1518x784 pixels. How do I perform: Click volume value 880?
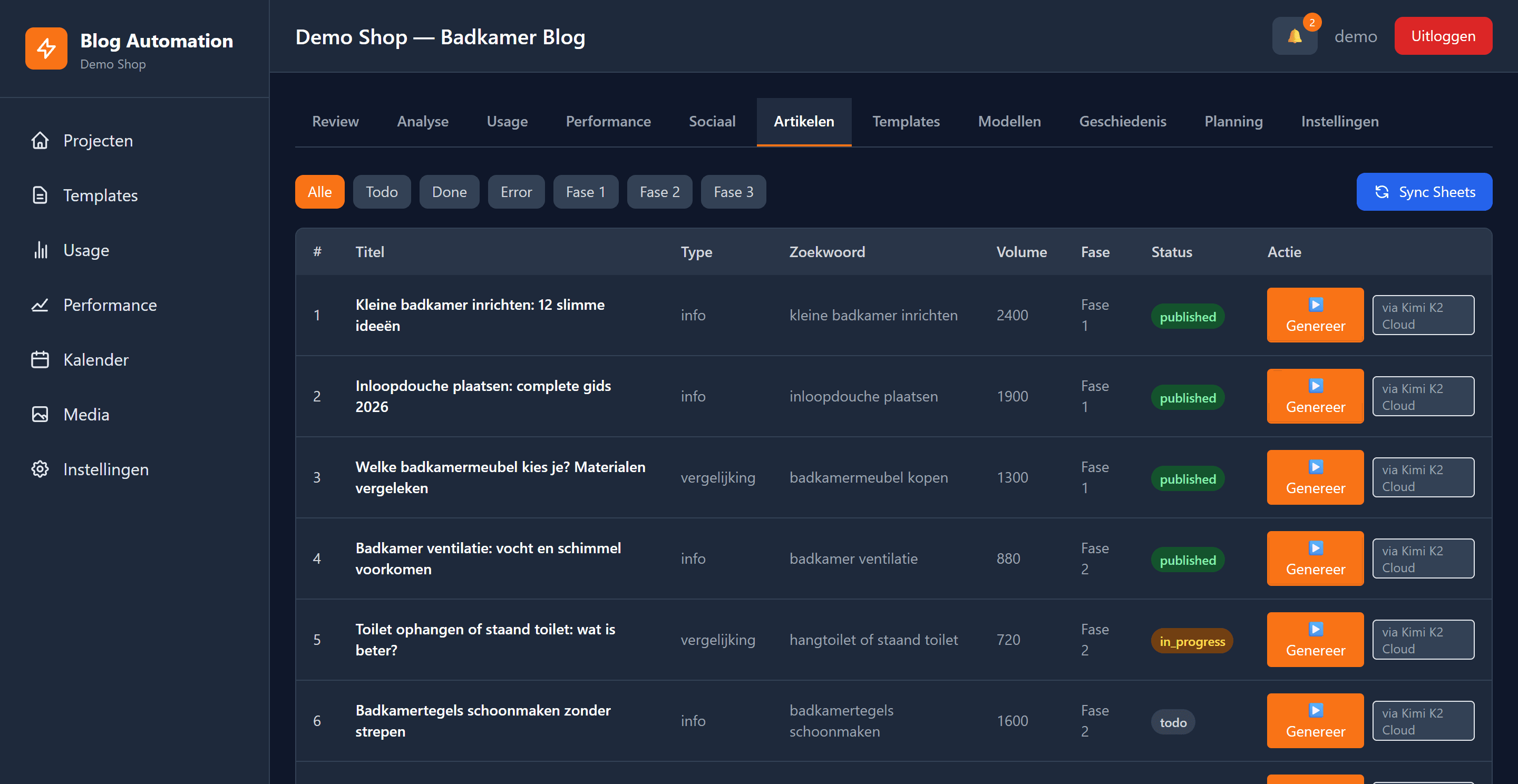point(1008,558)
